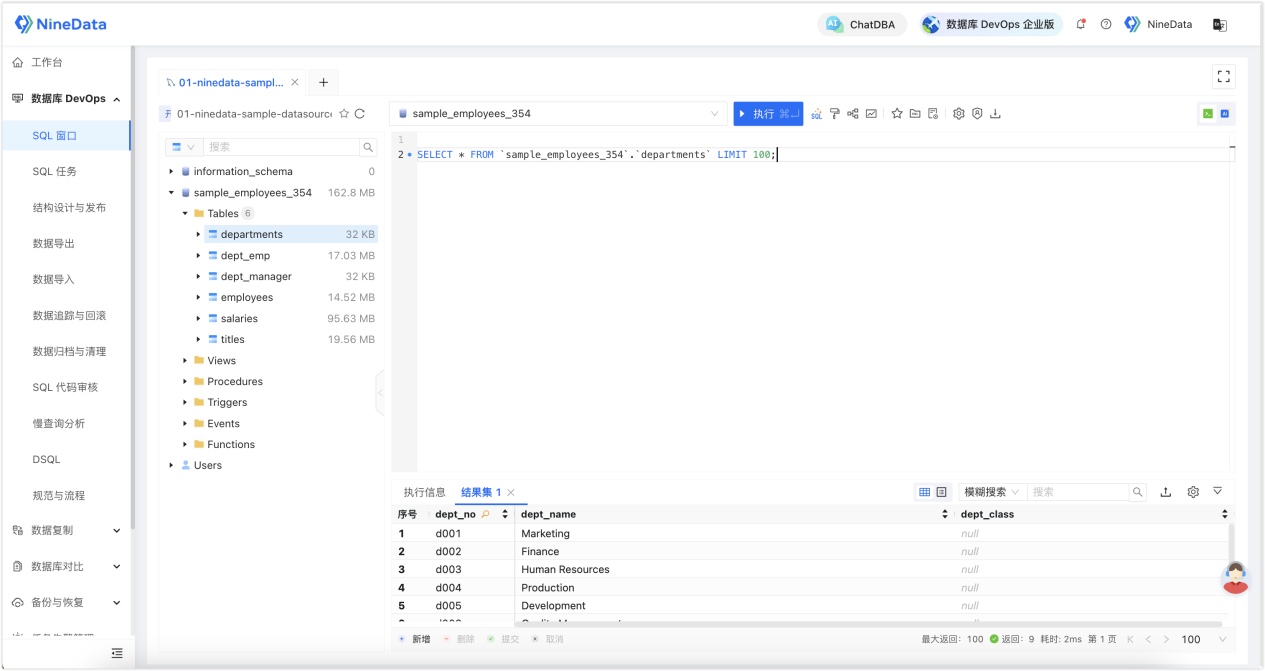Viewport: 1265px width, 671px height.
Task: Click the funnel filter icon in the result toolbar
Action: 1218,491
